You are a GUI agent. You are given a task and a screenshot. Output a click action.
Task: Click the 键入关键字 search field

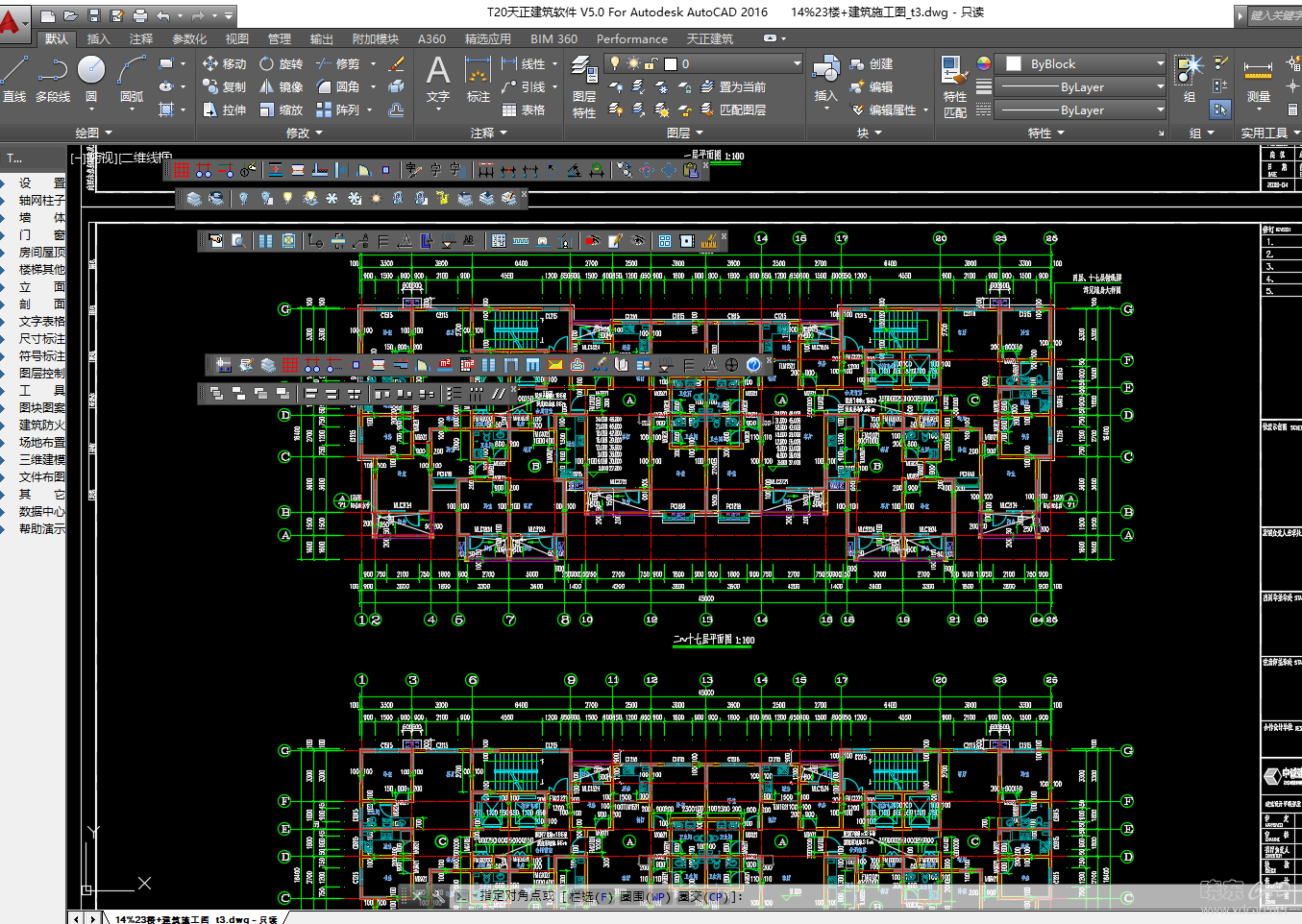click(x=1274, y=15)
